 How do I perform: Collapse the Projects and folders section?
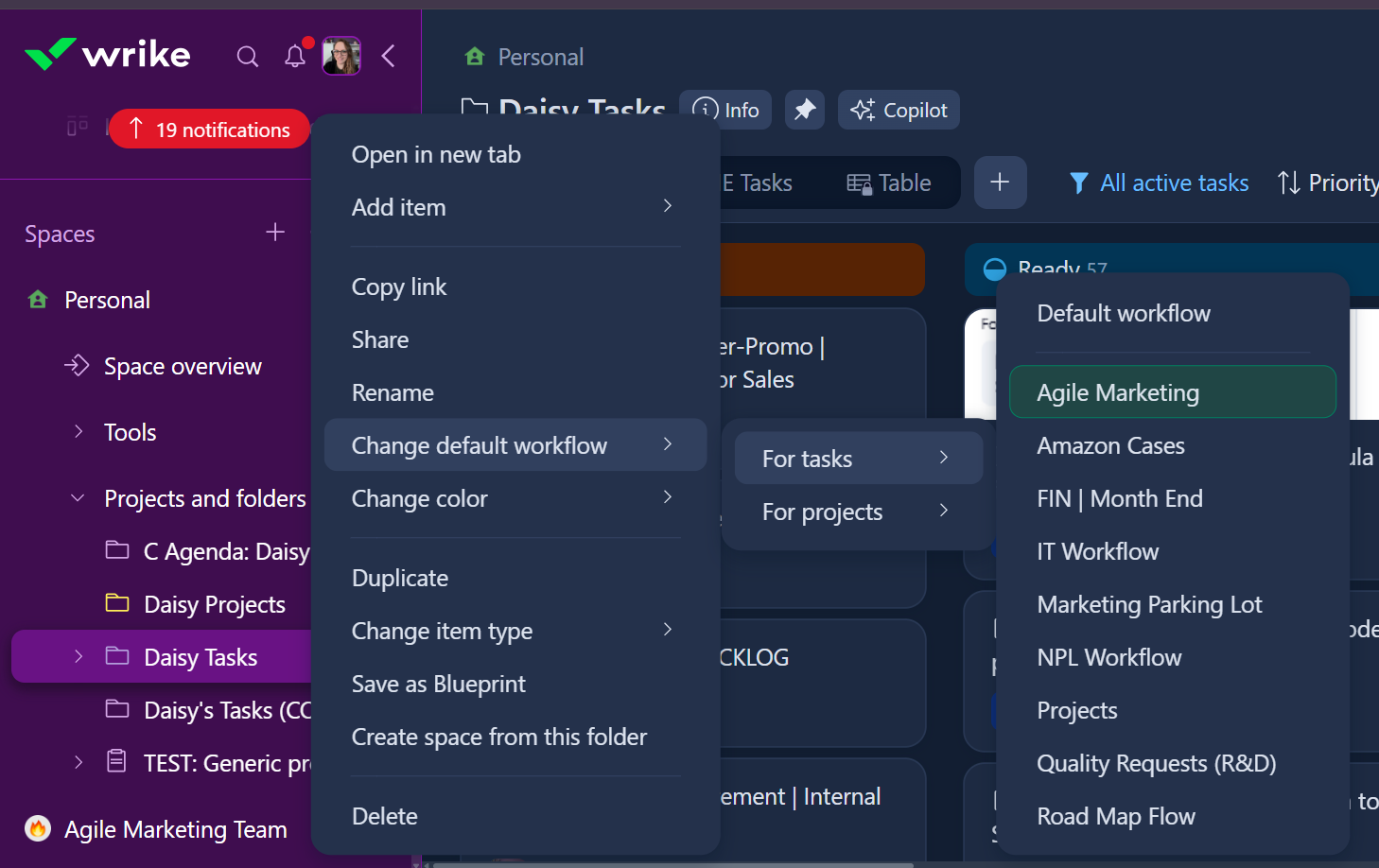tap(79, 498)
